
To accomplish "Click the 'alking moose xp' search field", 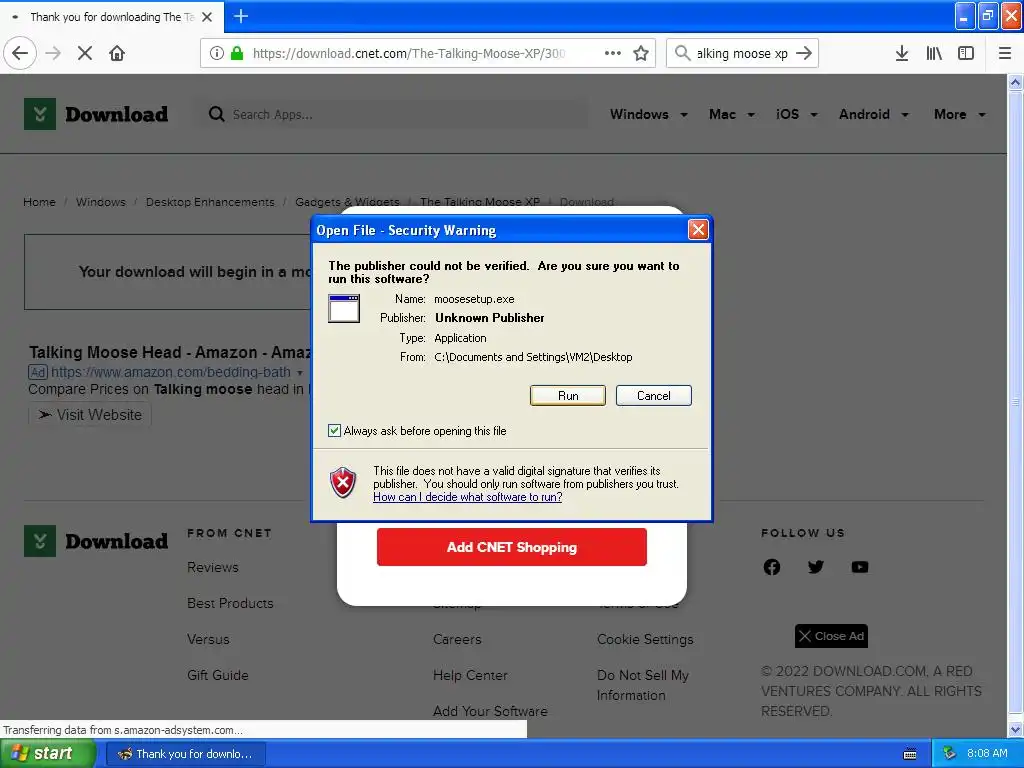I will (742, 53).
